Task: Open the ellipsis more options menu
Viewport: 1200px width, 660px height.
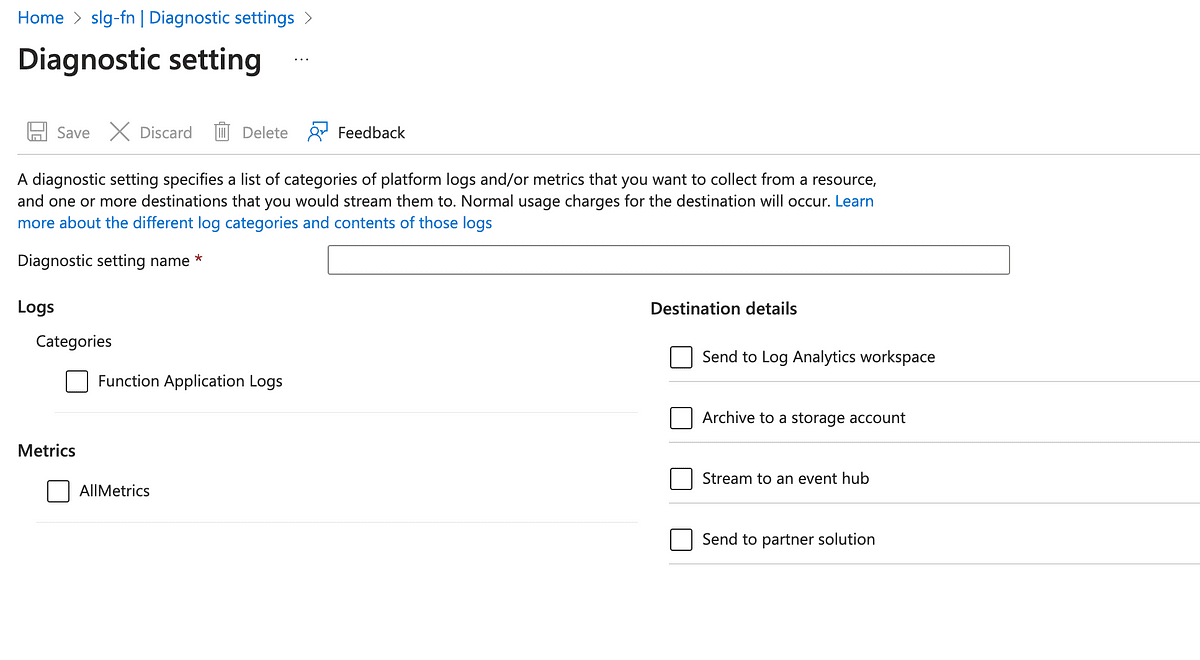Action: pos(301,60)
